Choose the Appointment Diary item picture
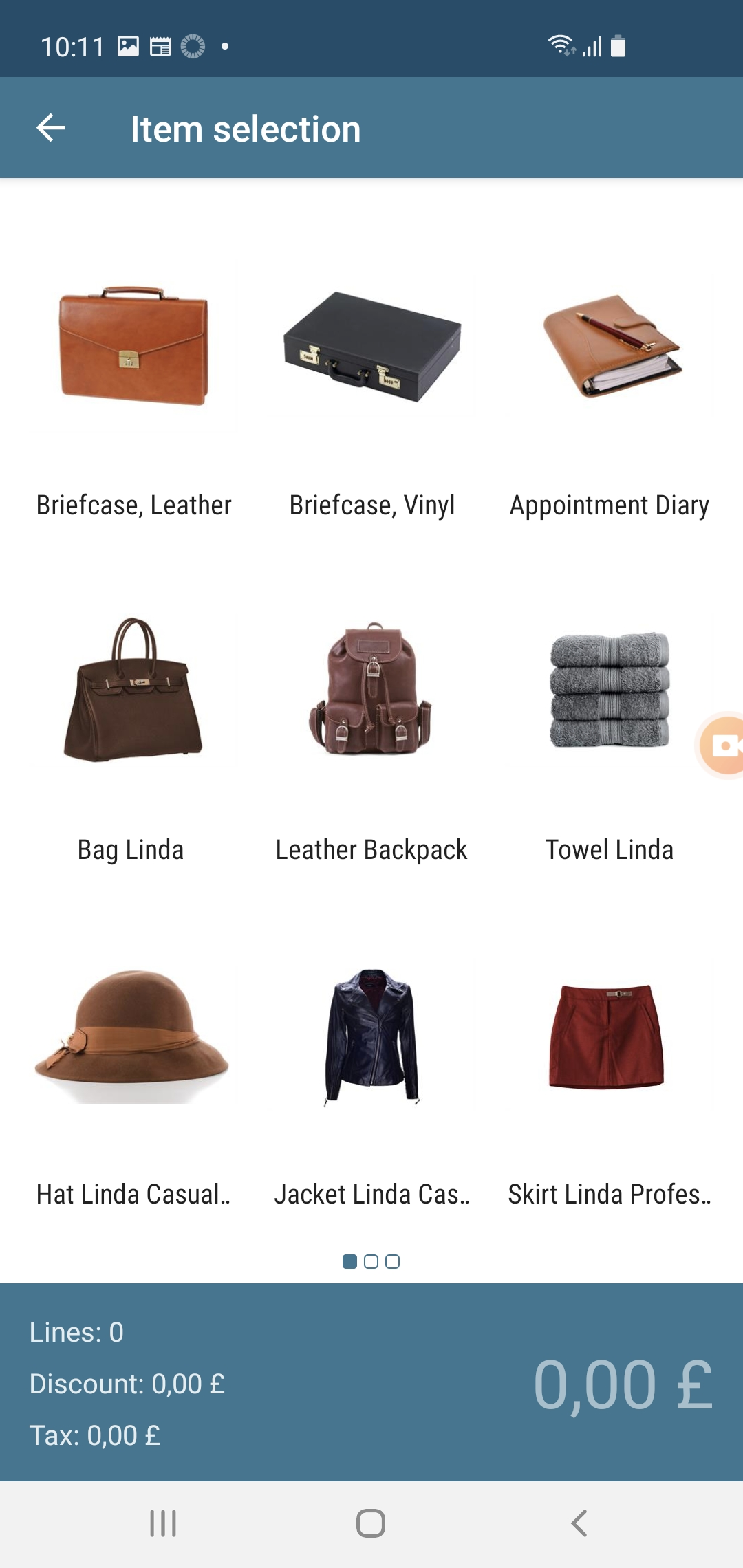Image resolution: width=743 pixels, height=1568 pixels. coord(611,346)
